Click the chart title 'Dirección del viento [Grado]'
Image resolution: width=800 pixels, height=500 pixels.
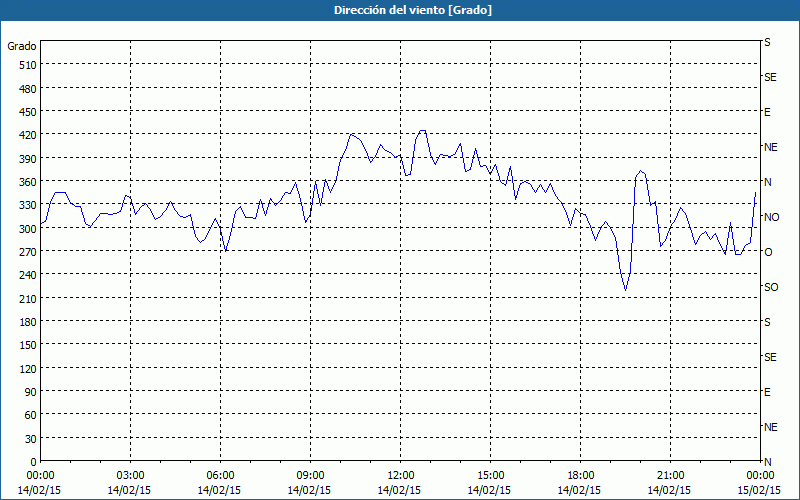(x=413, y=10)
